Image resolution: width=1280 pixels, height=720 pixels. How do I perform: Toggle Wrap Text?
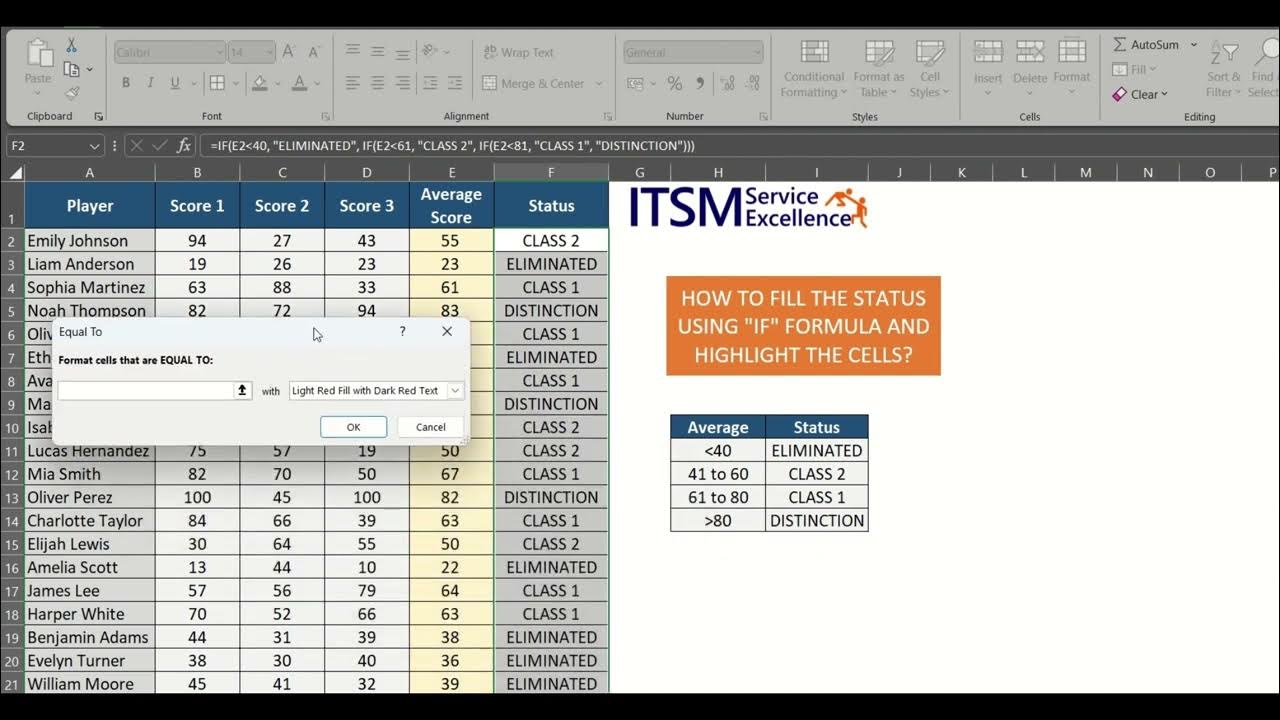coord(518,52)
